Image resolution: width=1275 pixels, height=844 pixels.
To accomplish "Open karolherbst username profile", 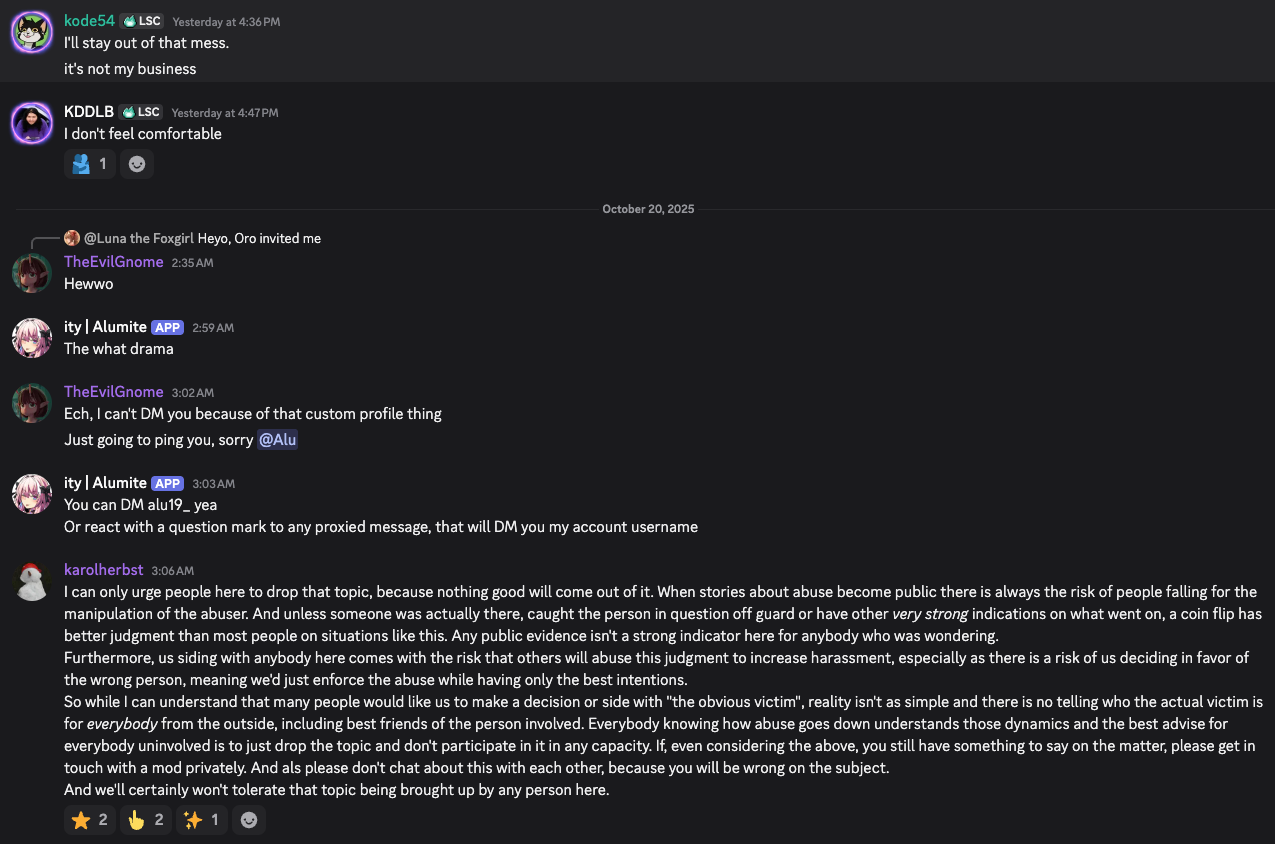I will click(104, 570).
